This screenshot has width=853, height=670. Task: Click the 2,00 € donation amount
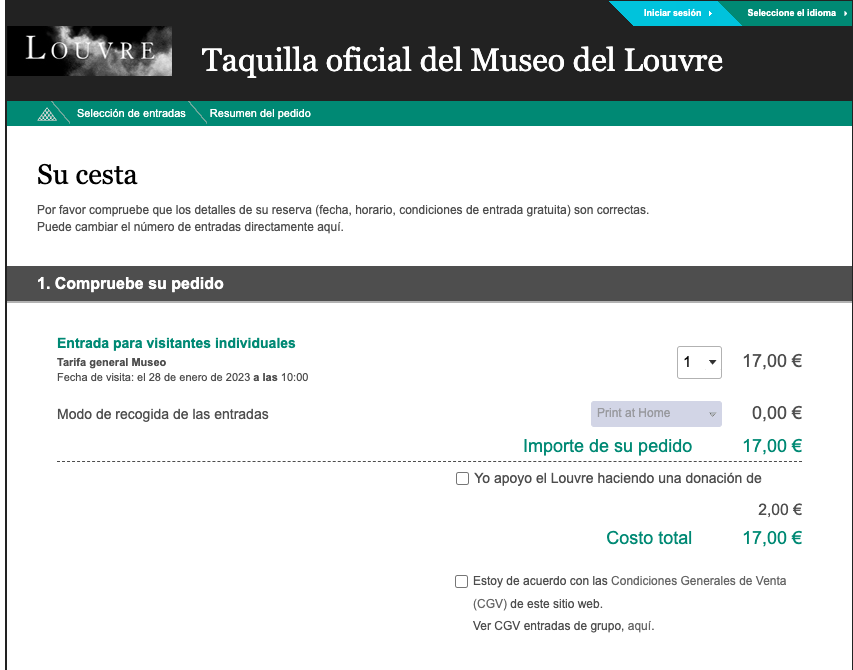tap(780, 510)
